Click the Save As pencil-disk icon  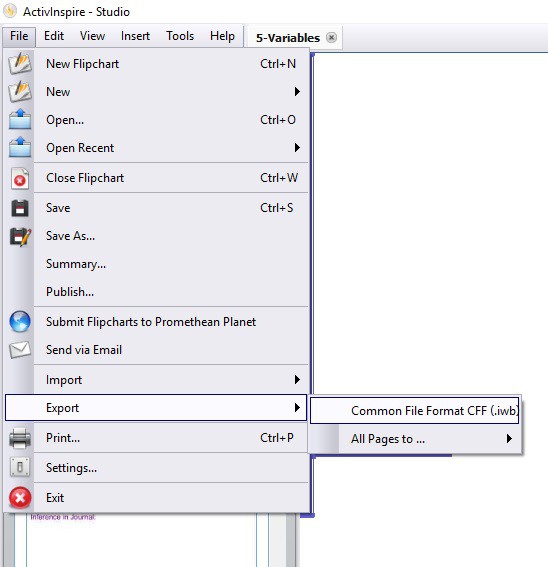[20, 237]
